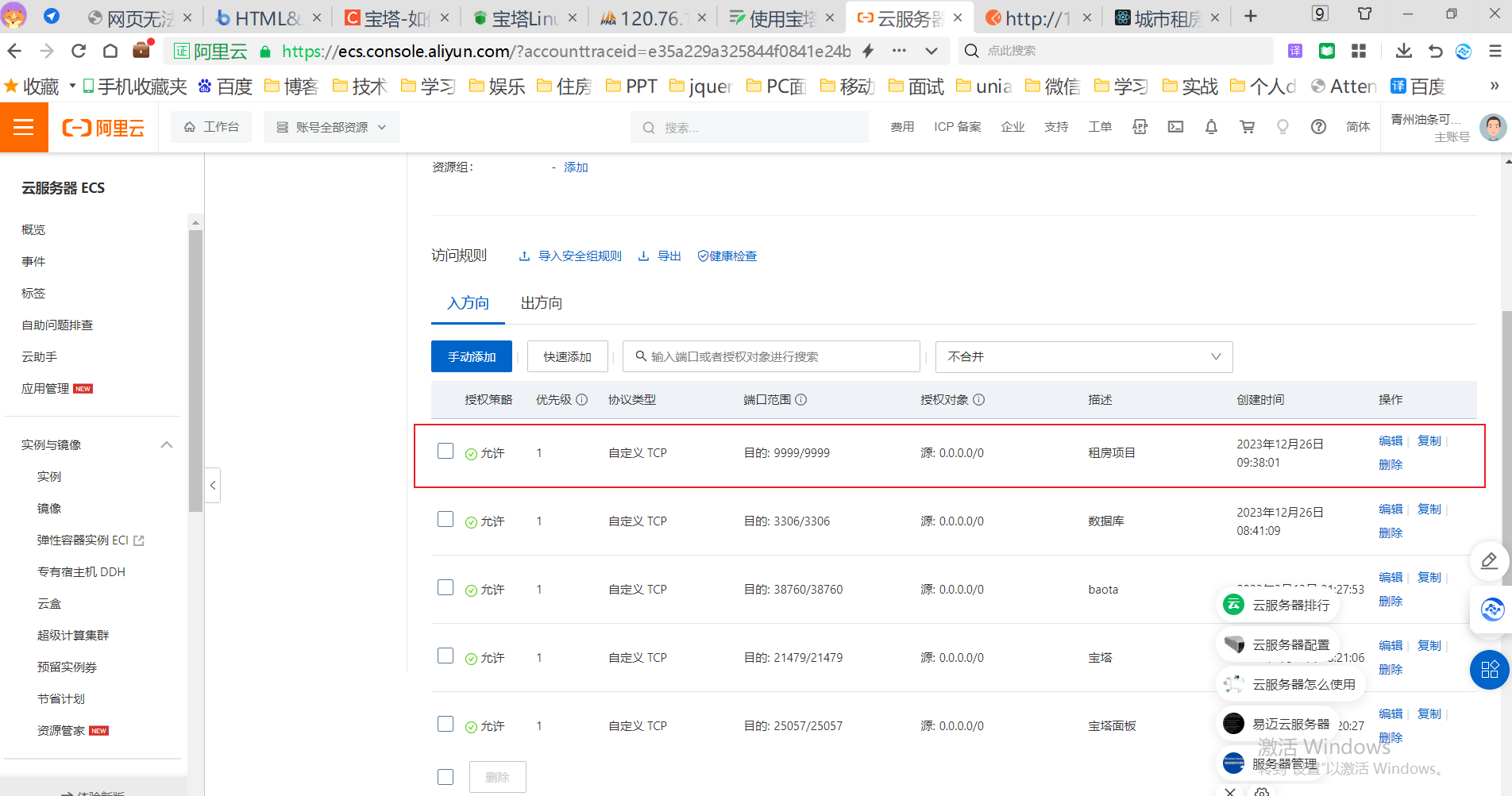Viewport: 1512px width, 796px height.
Task: Open the 不合并 merge dropdown
Action: tap(1084, 357)
